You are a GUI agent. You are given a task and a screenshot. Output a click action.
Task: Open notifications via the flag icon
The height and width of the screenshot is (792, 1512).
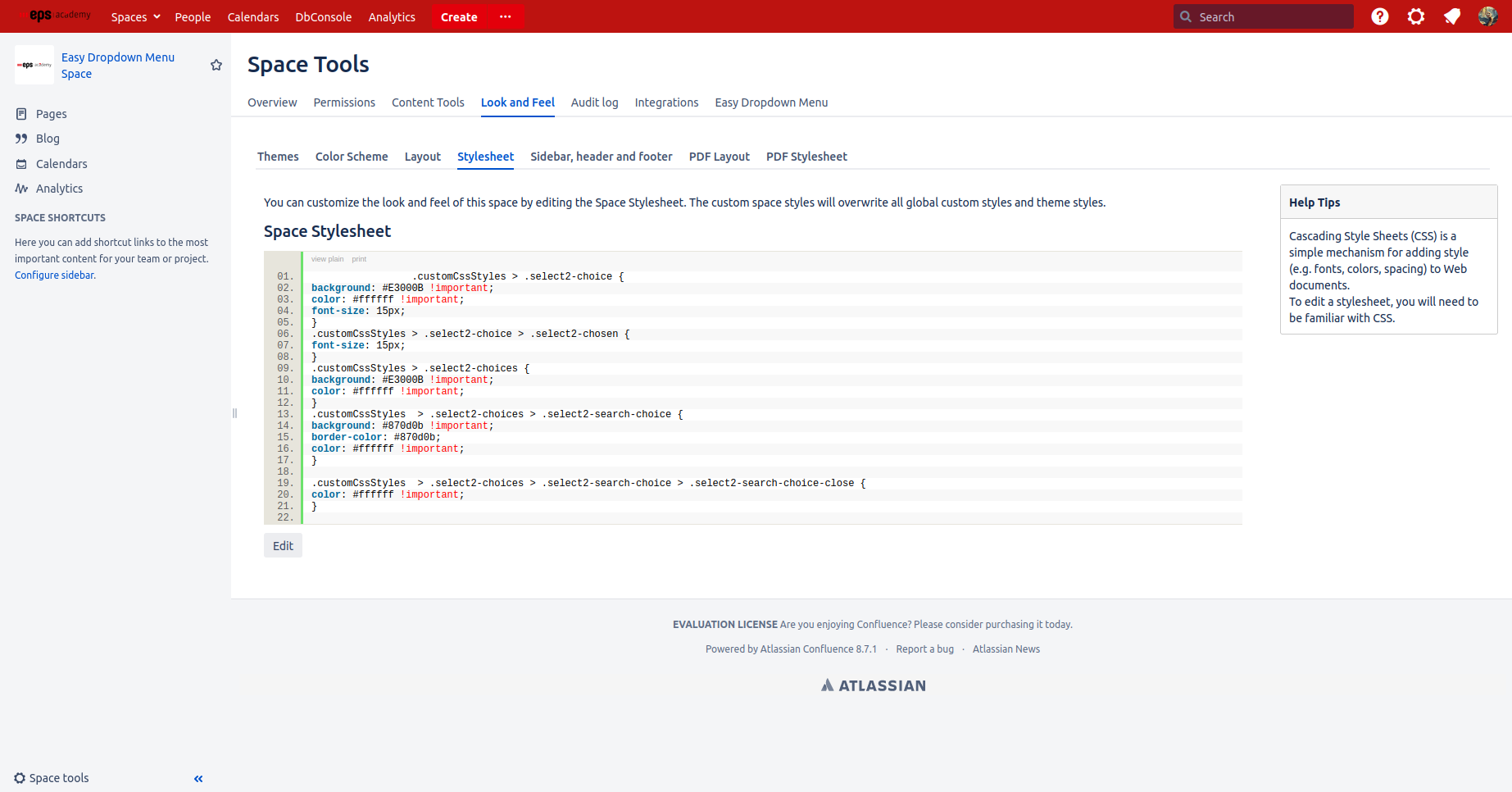tap(1452, 16)
